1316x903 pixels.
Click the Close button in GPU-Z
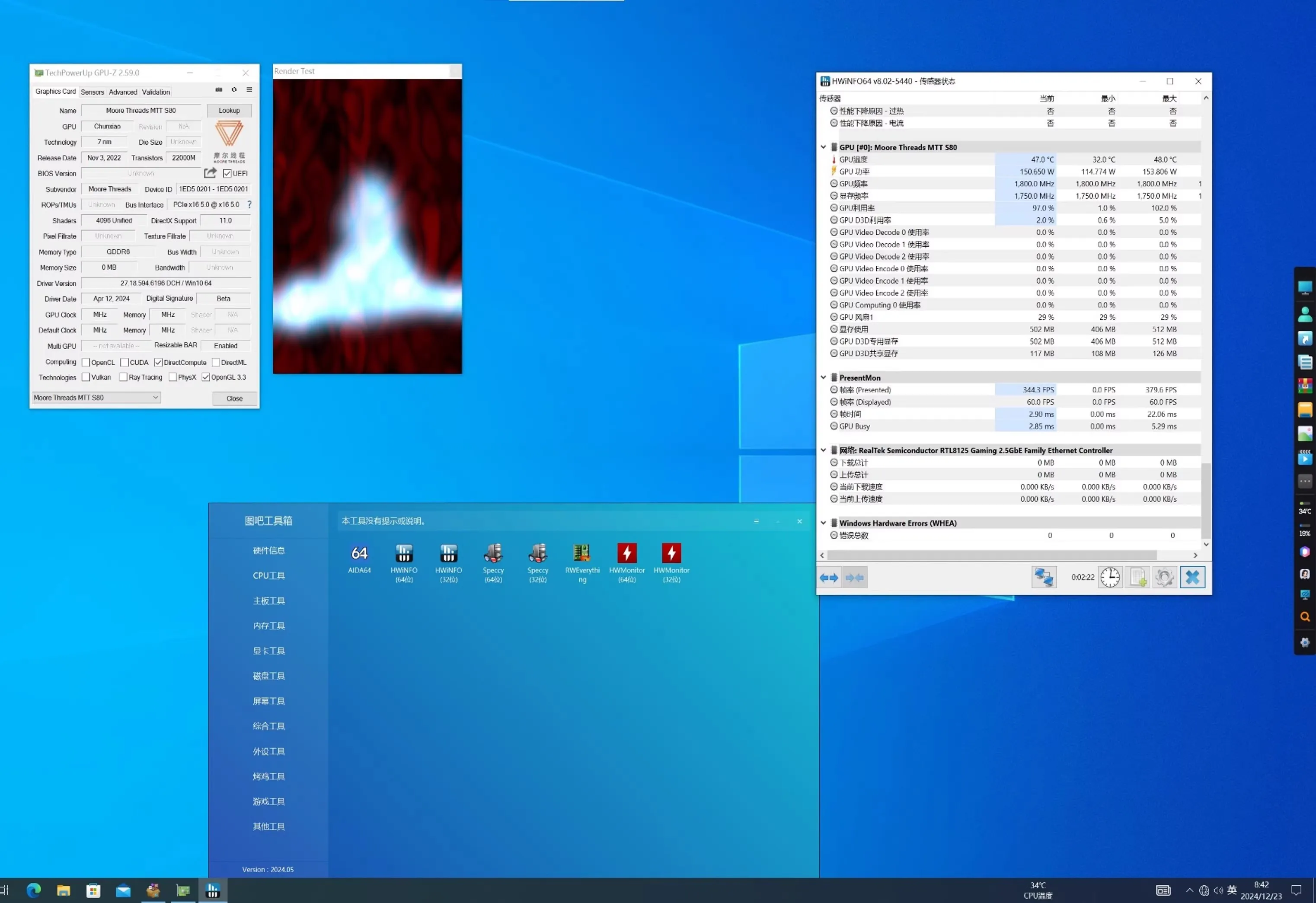pos(234,399)
